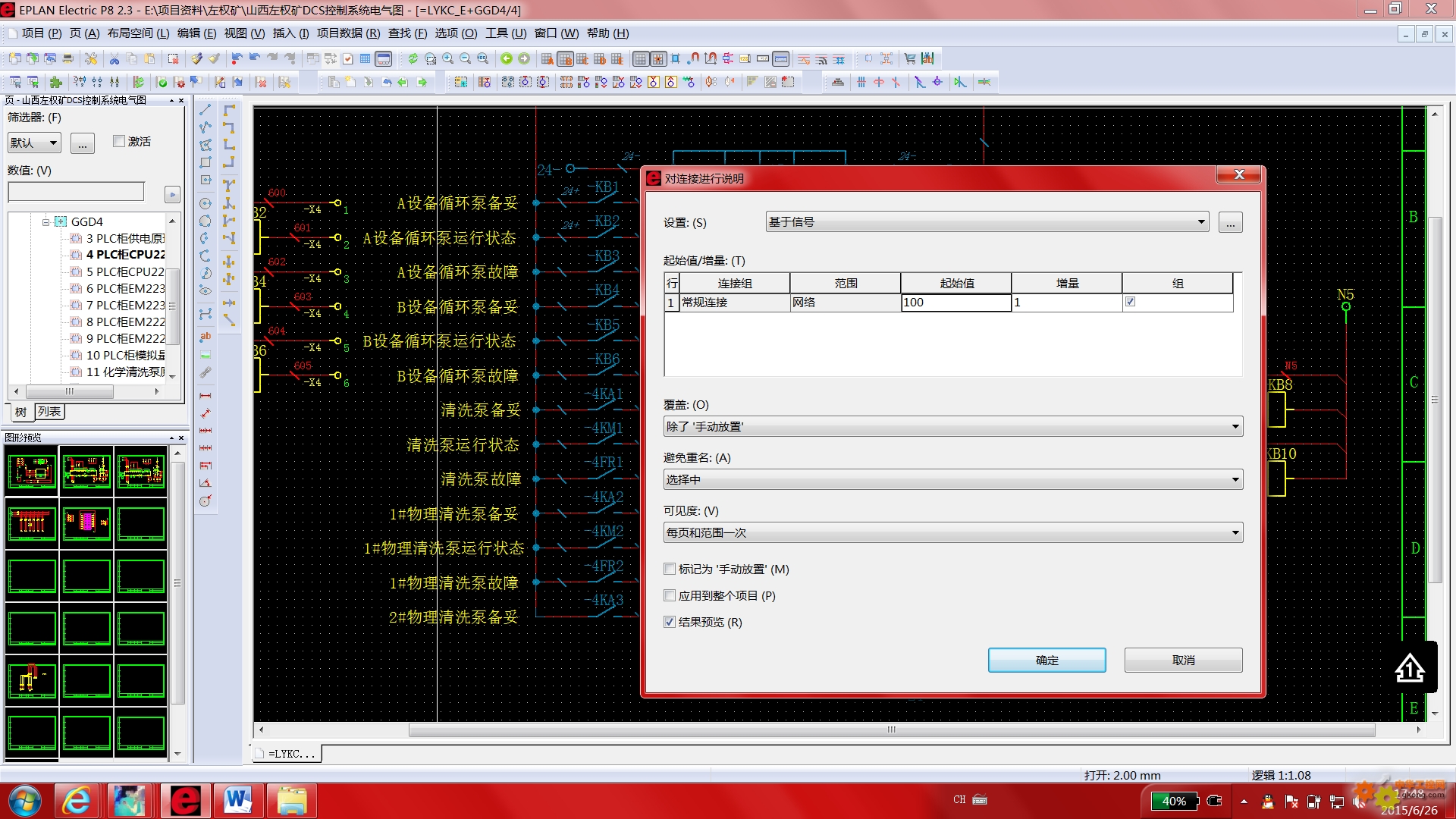Click the graphic preview vertical scrollbar

pyautogui.click(x=177, y=582)
